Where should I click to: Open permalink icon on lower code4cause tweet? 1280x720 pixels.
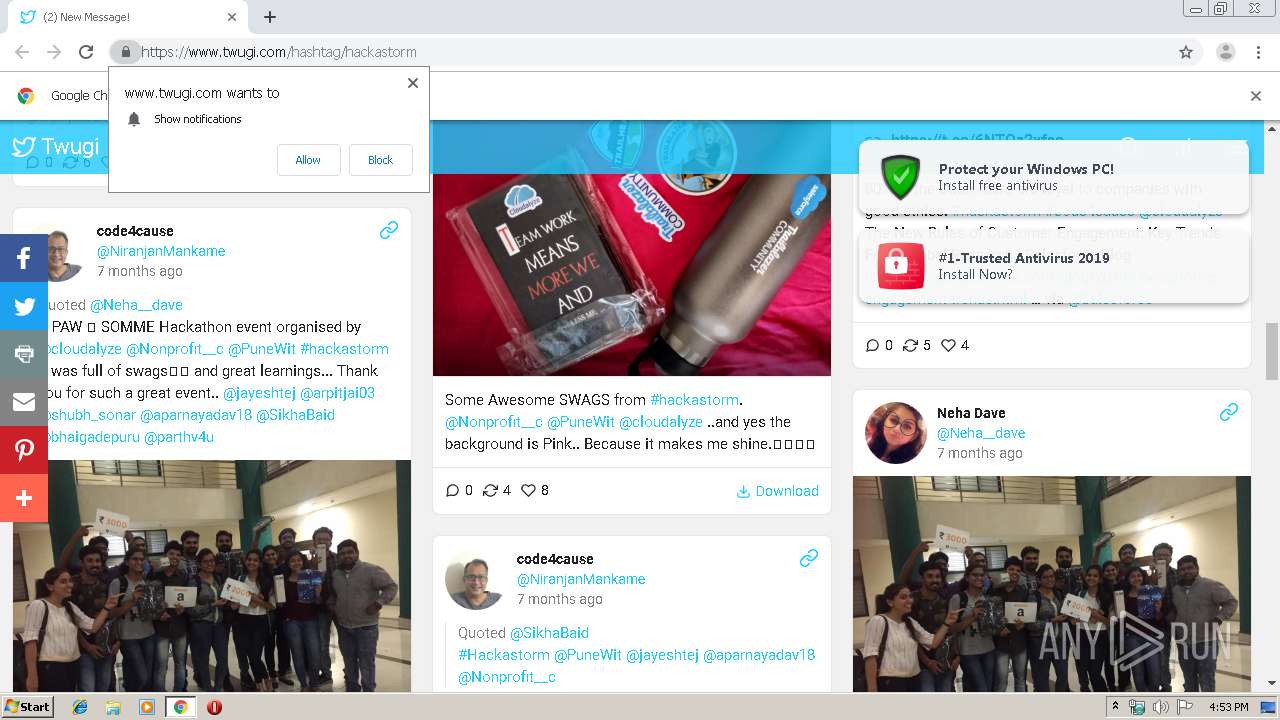click(809, 558)
